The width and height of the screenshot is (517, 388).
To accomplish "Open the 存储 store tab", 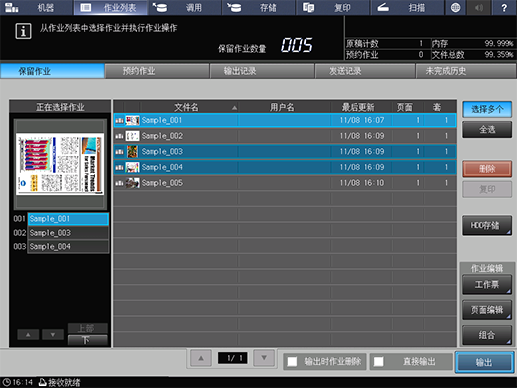I will pos(259,7).
